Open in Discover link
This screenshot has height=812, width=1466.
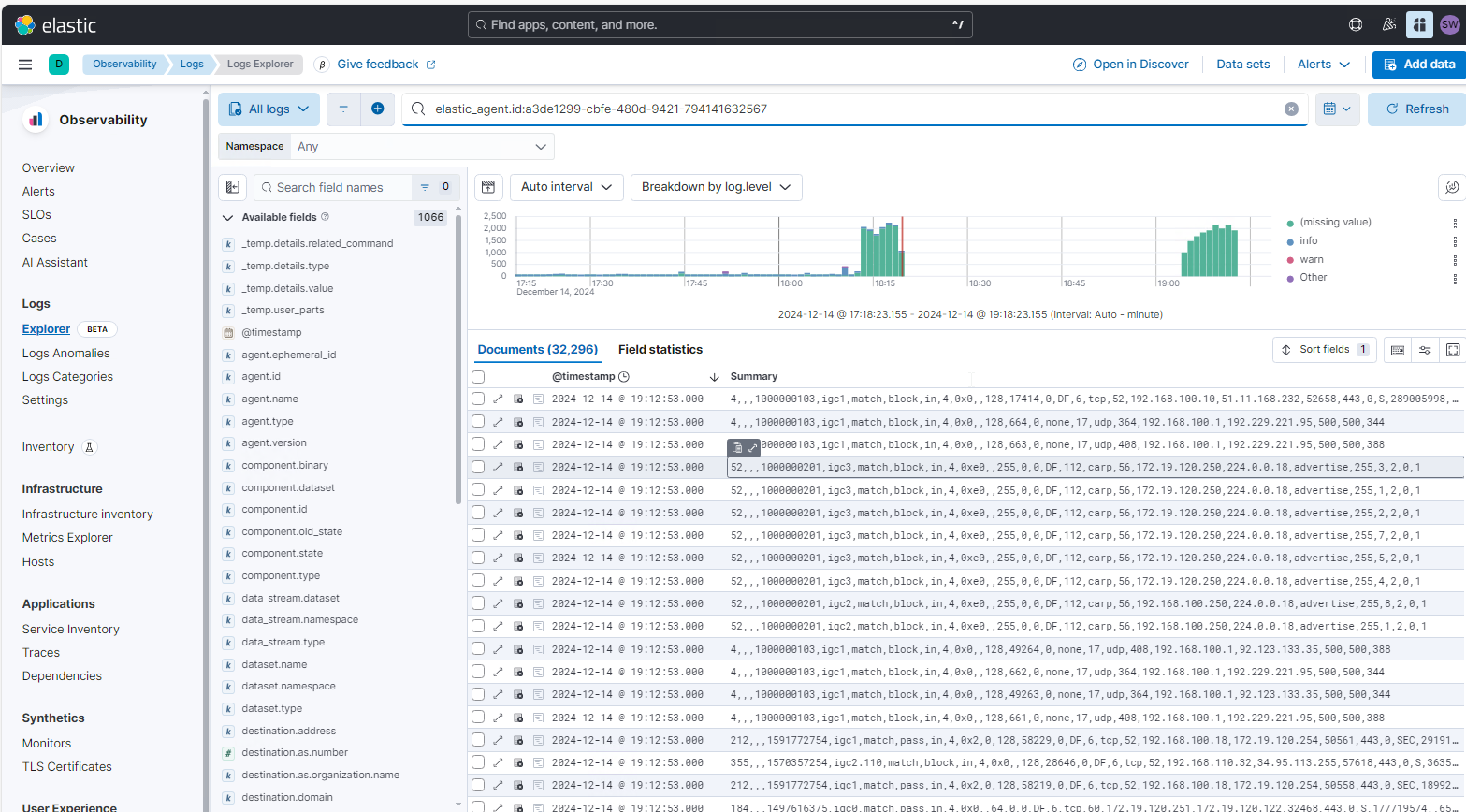point(1131,65)
